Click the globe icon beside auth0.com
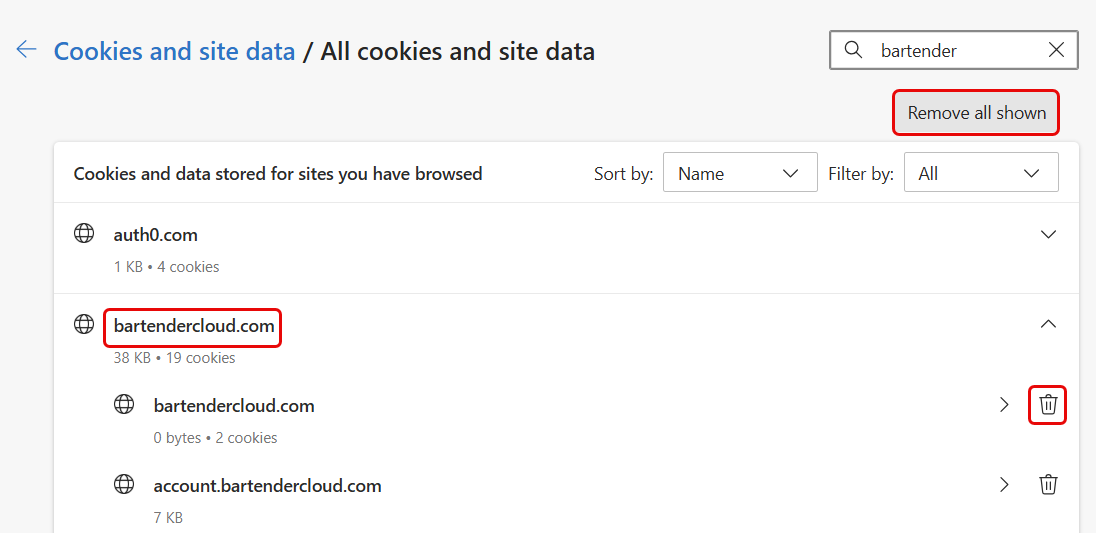Viewport: 1096px width, 533px height. click(x=84, y=233)
